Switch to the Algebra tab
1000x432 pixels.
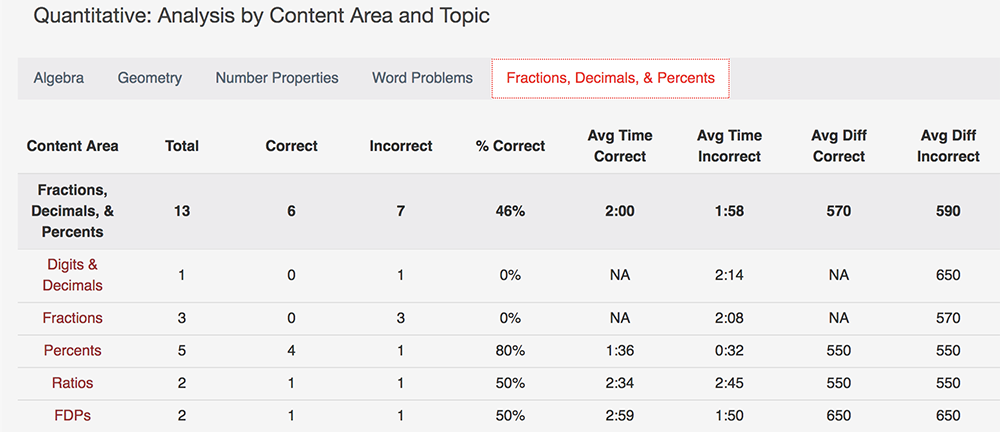(x=59, y=78)
